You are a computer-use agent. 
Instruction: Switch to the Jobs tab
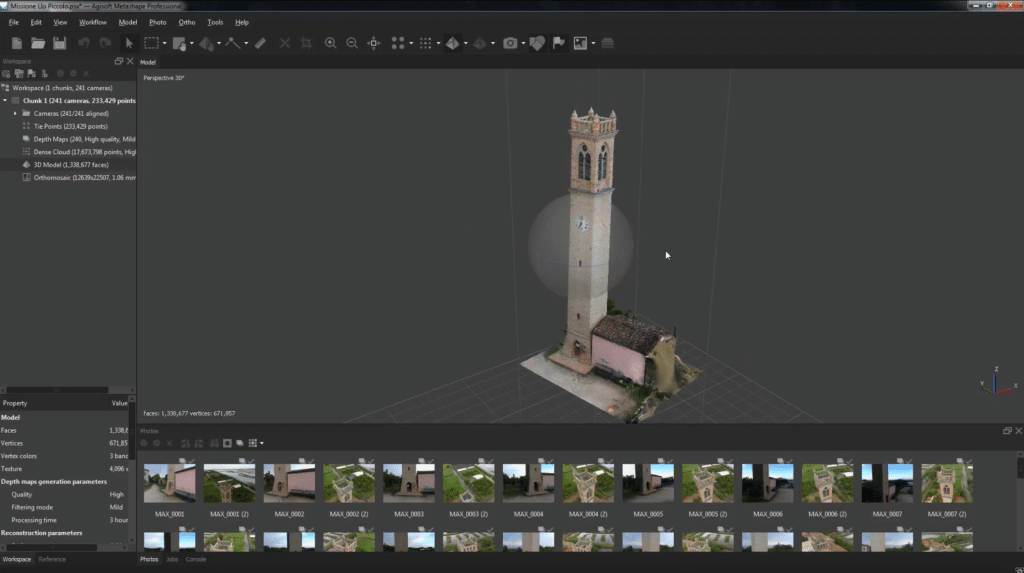pos(172,559)
